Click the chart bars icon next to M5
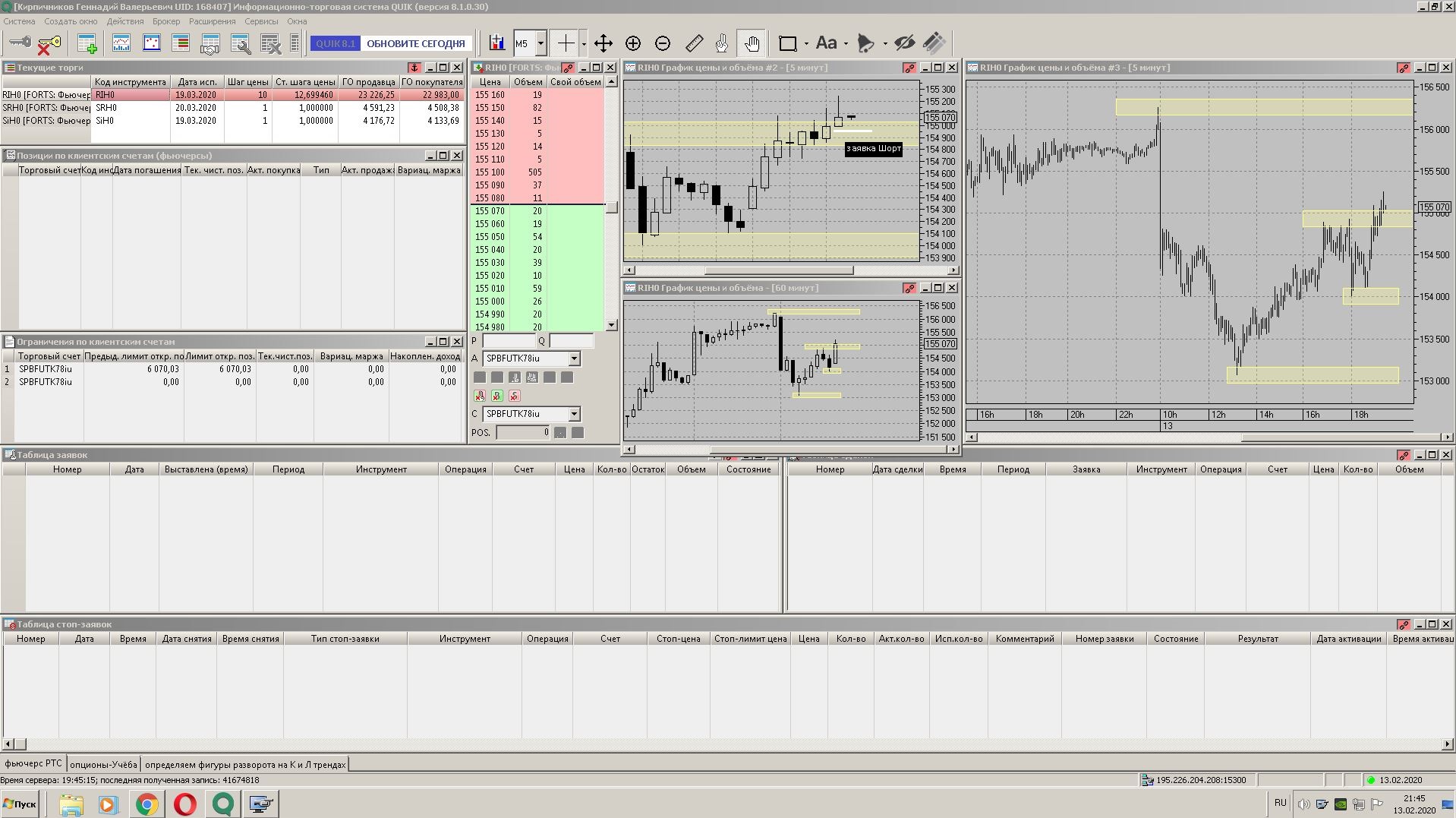Screen dimensions: 1456x818 [497, 43]
